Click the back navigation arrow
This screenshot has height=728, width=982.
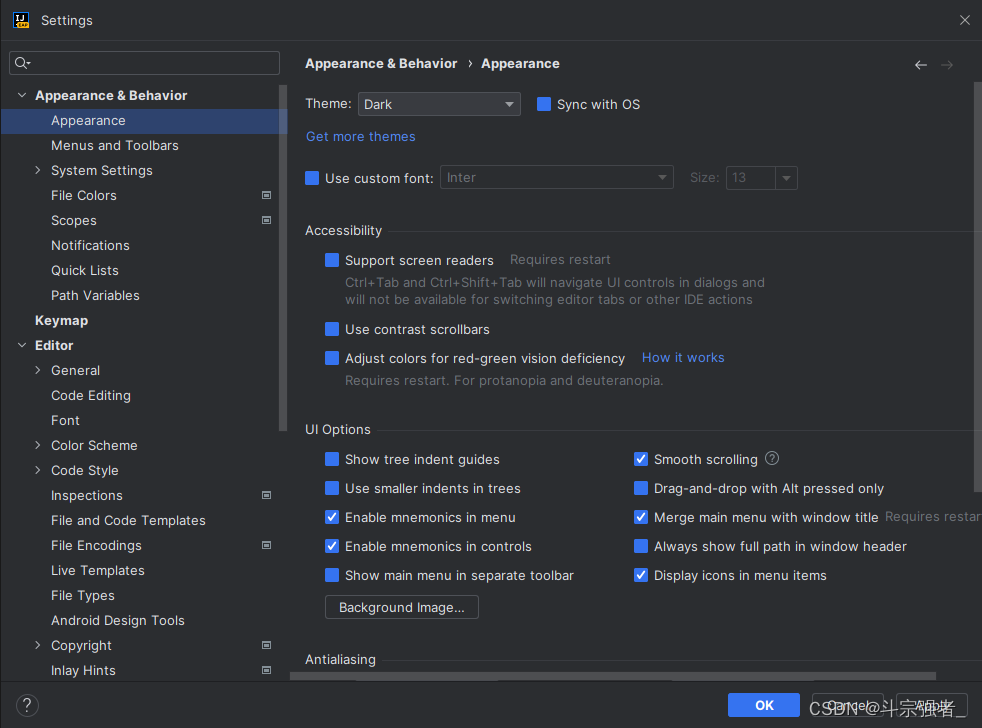[x=921, y=65]
